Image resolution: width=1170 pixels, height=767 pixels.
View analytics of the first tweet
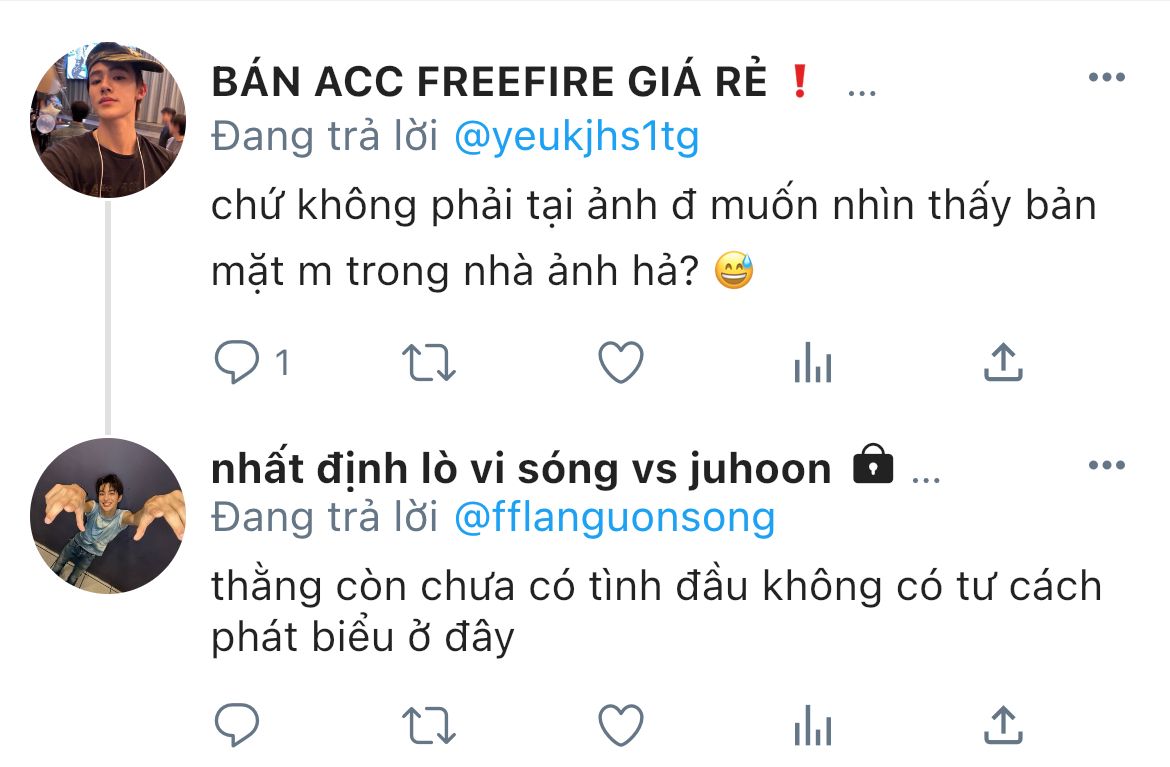[813, 362]
